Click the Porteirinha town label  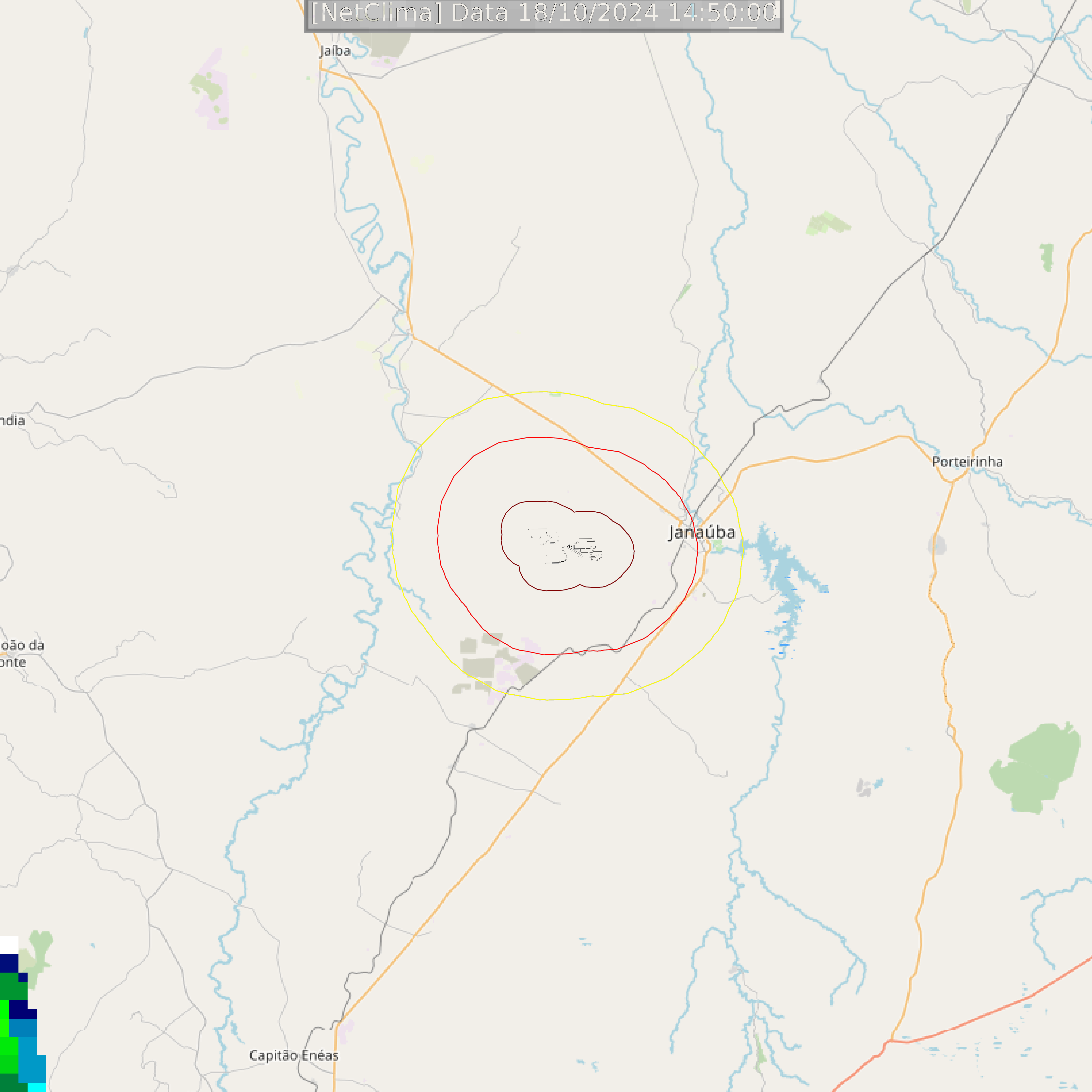967,462
